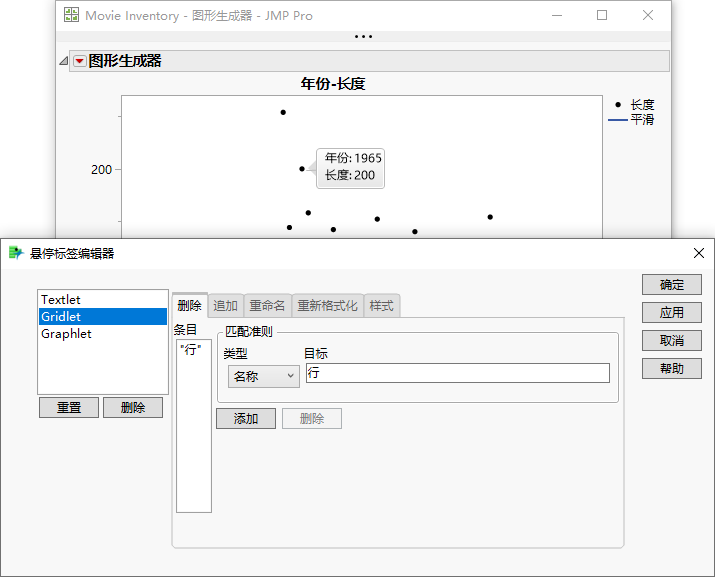Screen dimensions: 715x577
Task: Open the red triangle menu beside 图形生成器
Action: 80,61
